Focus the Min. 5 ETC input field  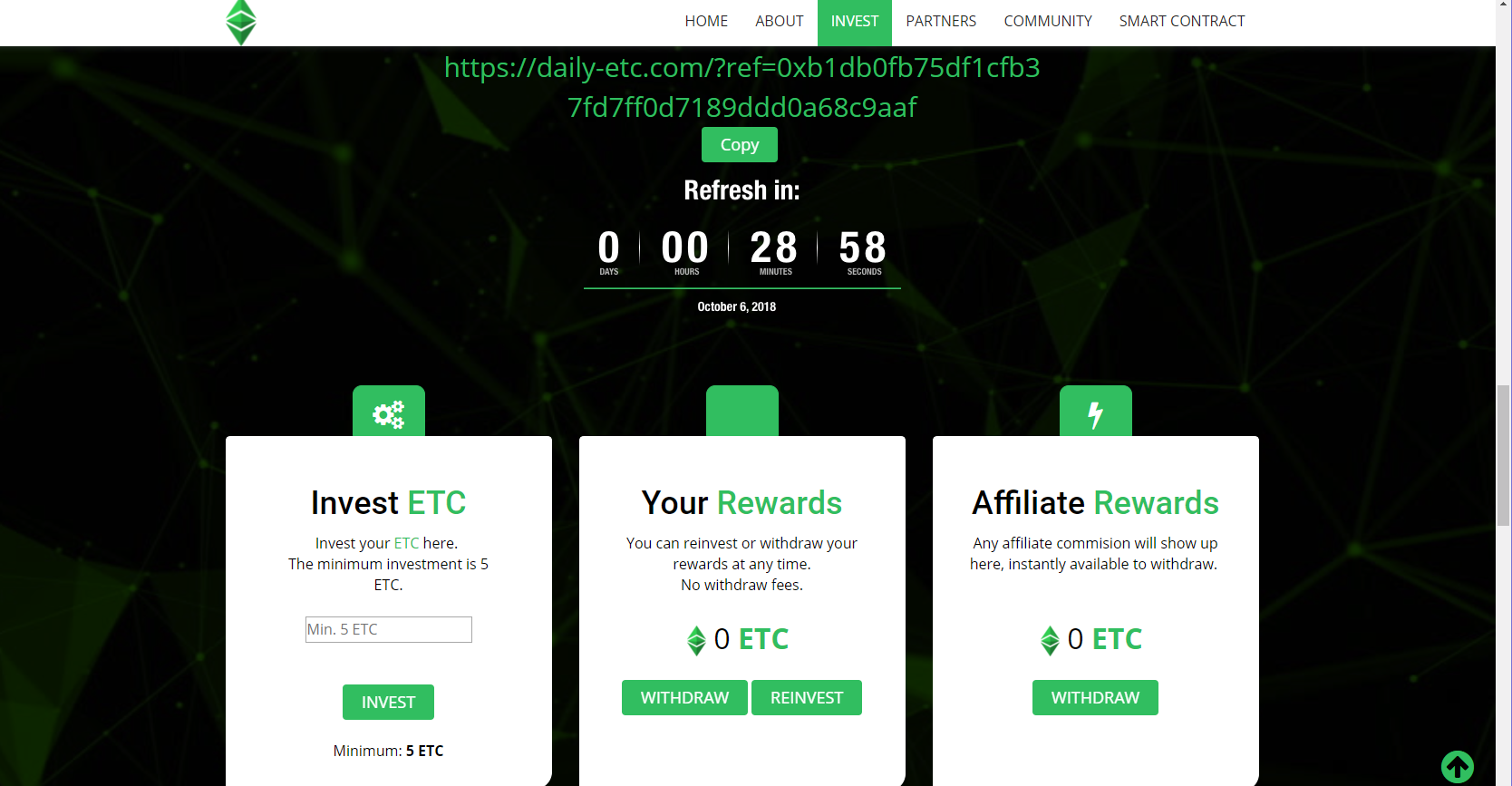point(389,629)
